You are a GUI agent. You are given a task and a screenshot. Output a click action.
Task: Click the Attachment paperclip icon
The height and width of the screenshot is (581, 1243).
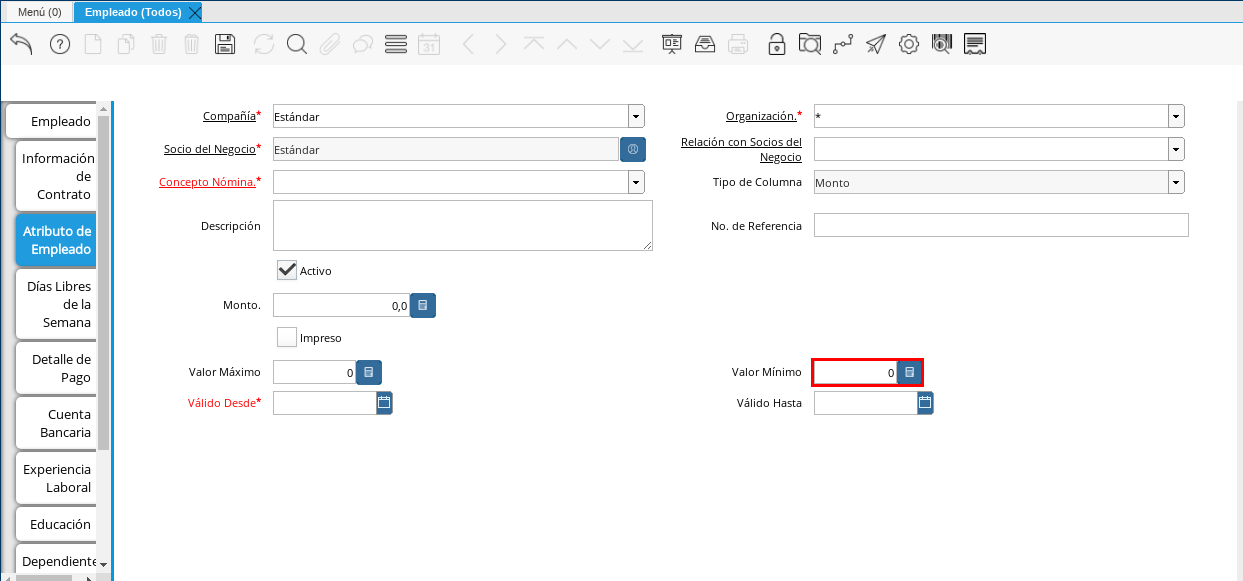[x=330, y=44]
